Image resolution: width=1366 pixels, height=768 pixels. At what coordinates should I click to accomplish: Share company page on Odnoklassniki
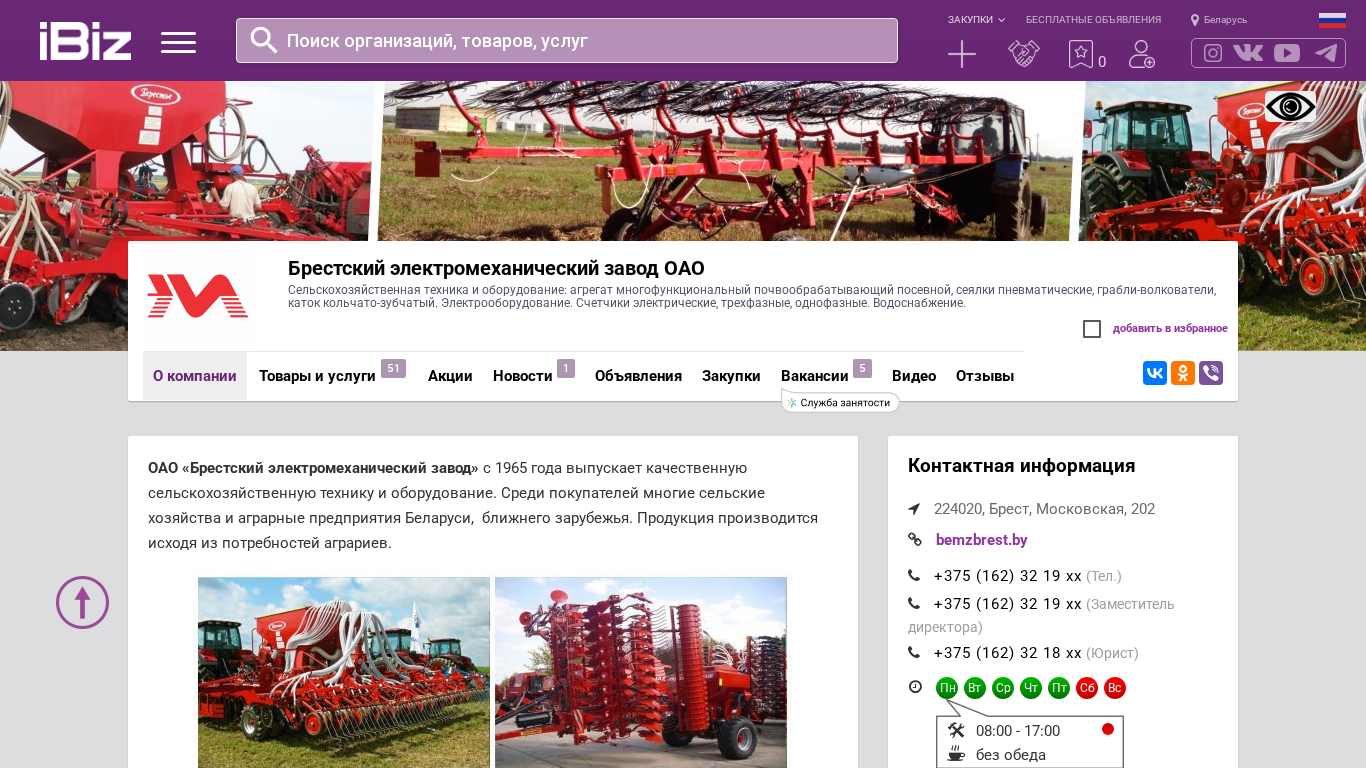tap(1183, 373)
